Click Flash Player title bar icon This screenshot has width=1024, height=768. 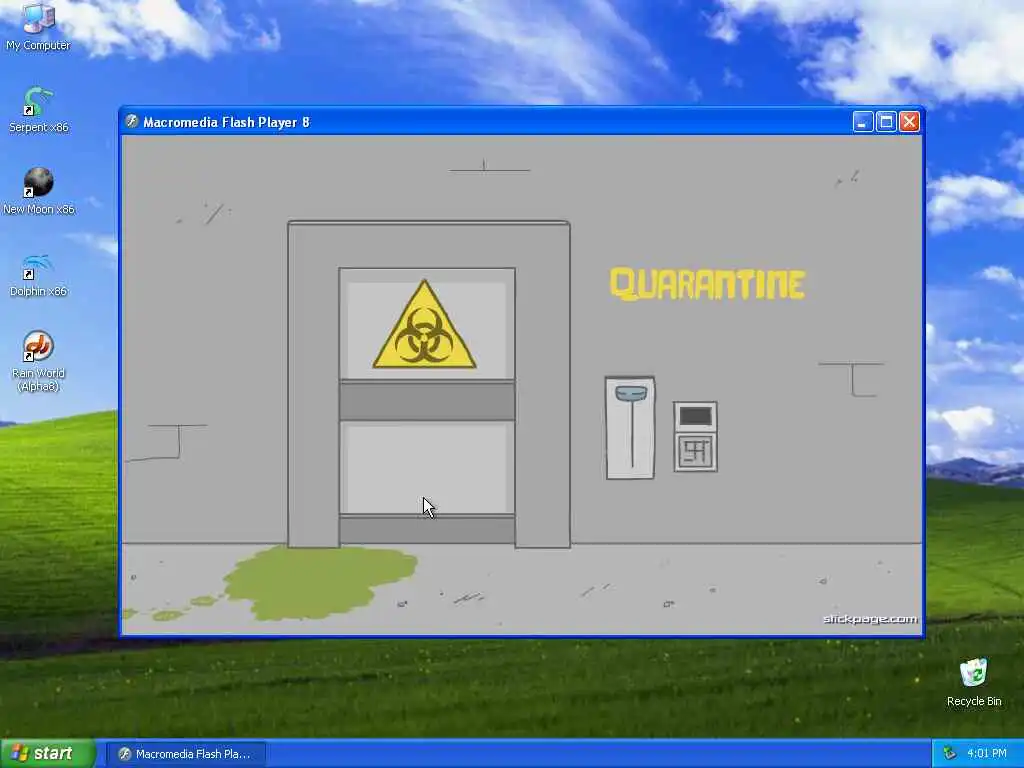pos(132,121)
